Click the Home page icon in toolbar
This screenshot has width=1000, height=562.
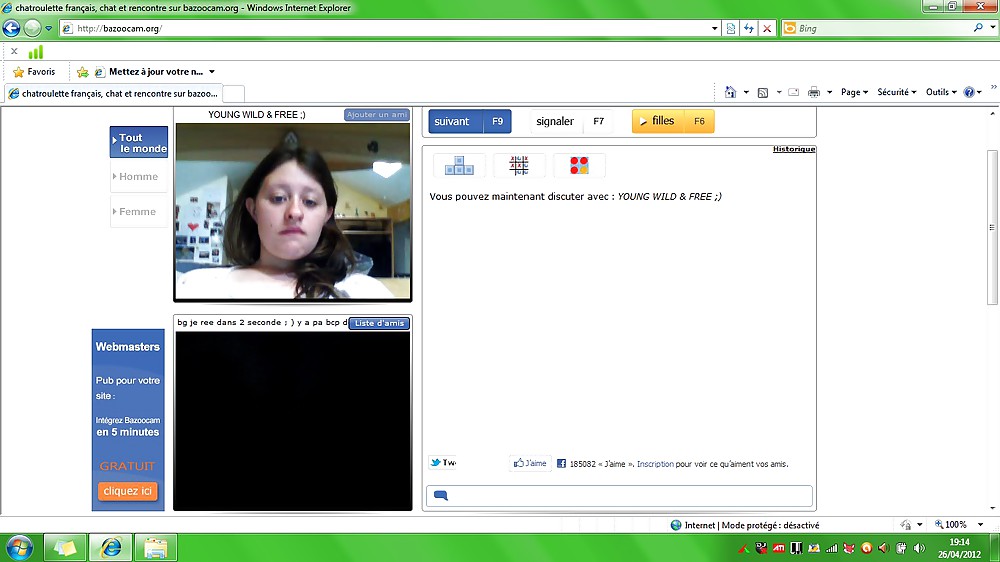(730, 92)
